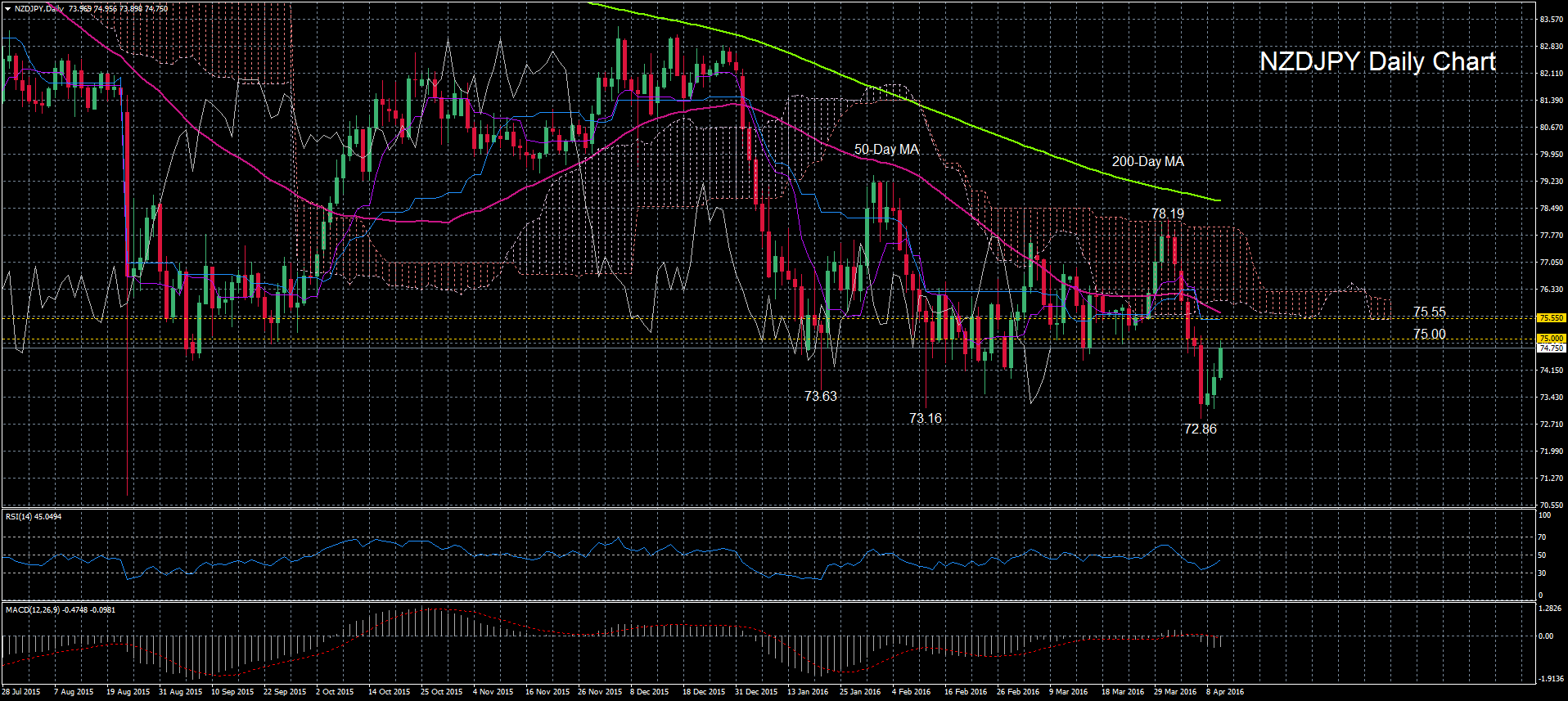This screenshot has width=1568, height=701.
Task: Click the '16 Nov 2015' date on time axis
Action: coord(547,692)
